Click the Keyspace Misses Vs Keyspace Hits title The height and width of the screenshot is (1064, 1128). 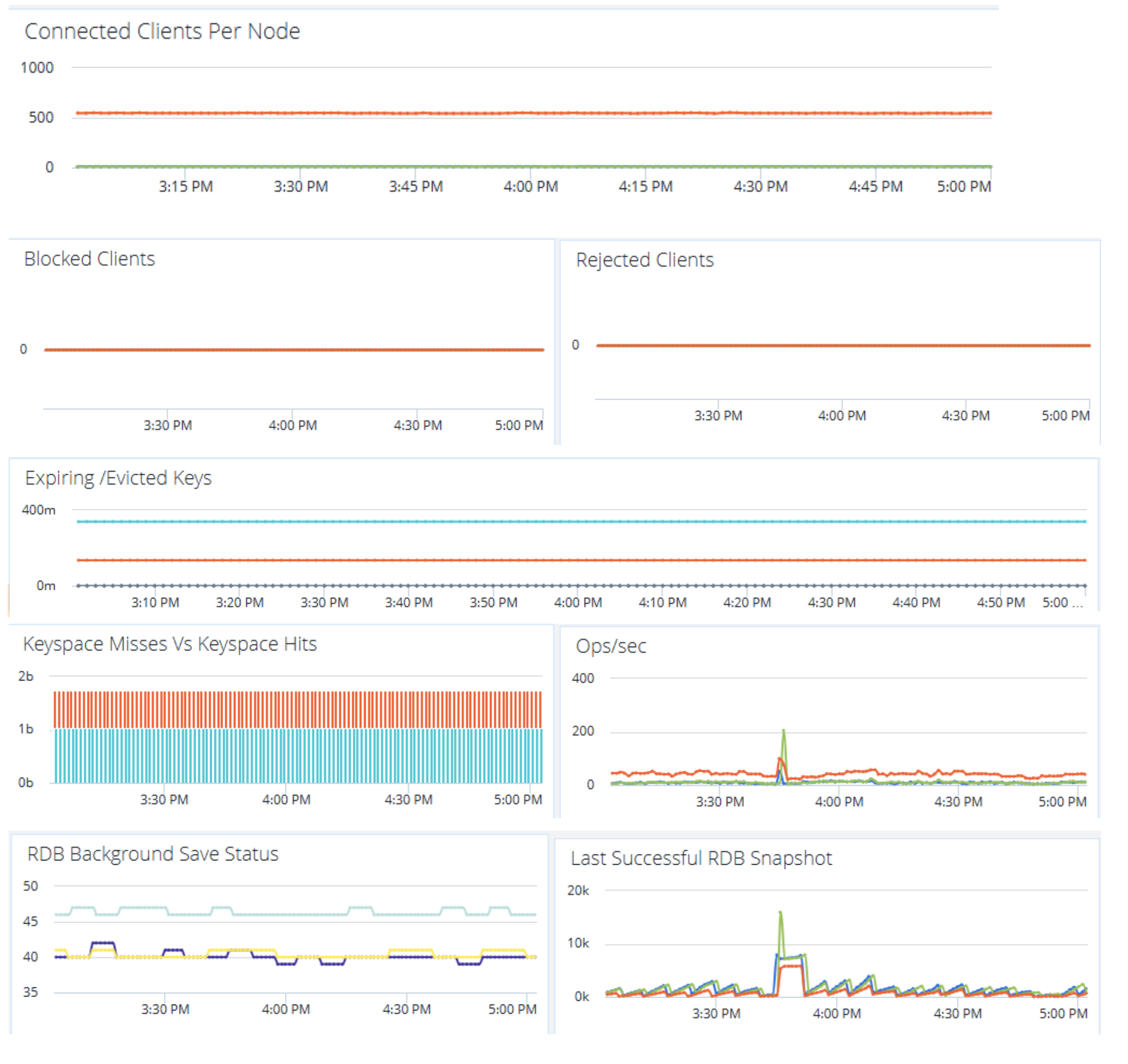tap(170, 644)
